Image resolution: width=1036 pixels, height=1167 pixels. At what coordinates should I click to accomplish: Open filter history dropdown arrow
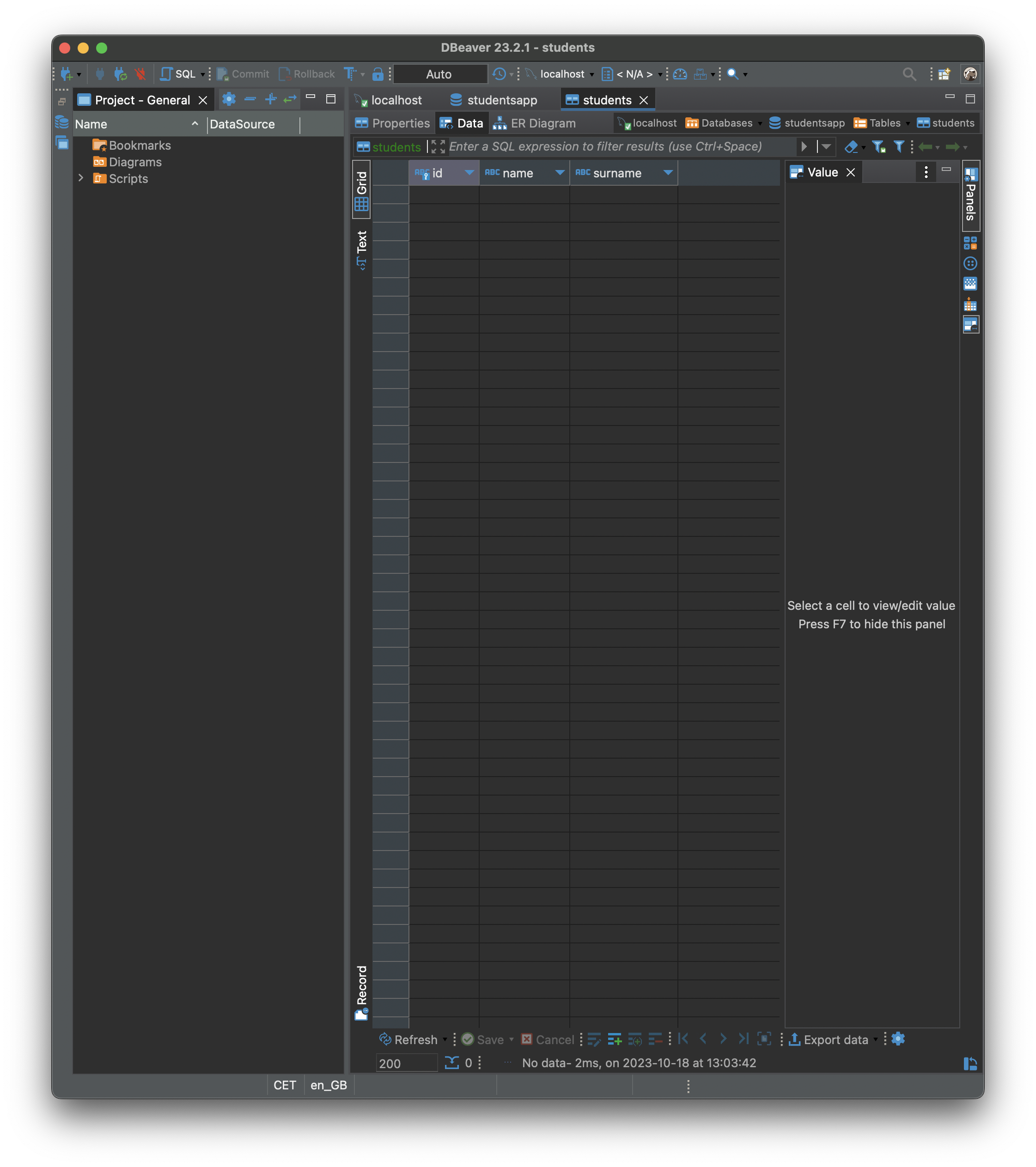826,146
